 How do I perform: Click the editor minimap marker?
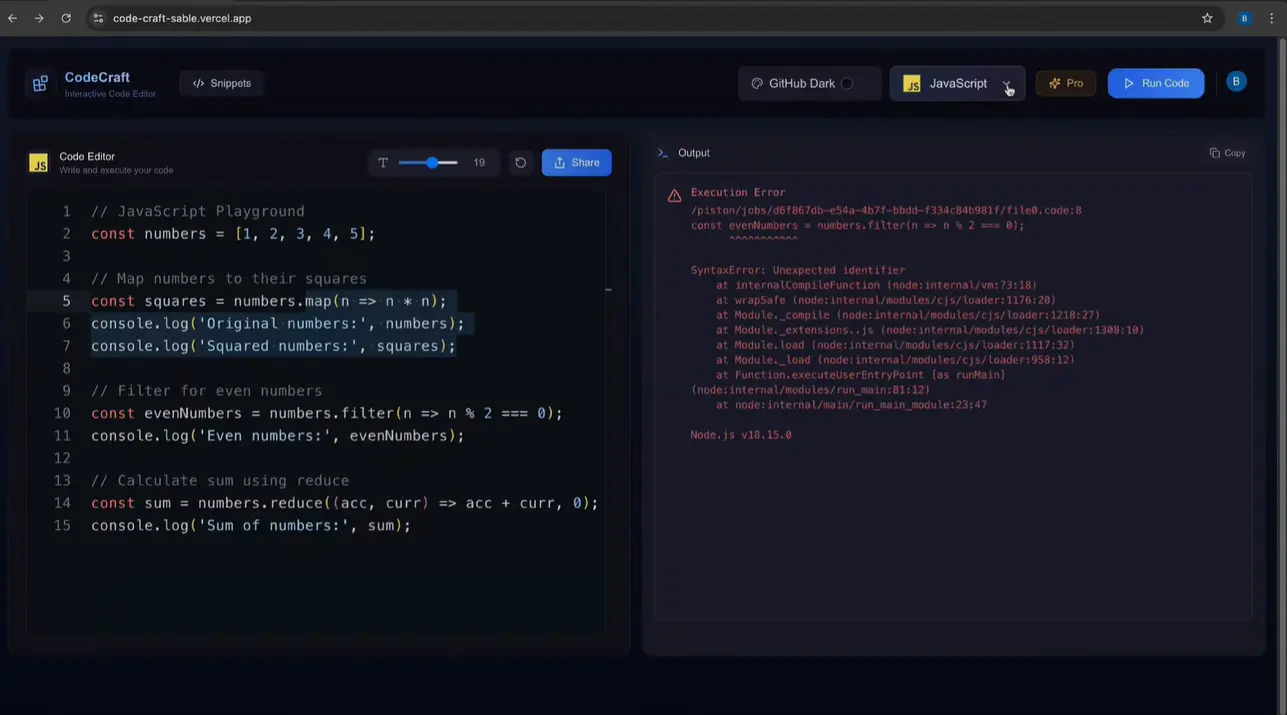(x=608, y=290)
